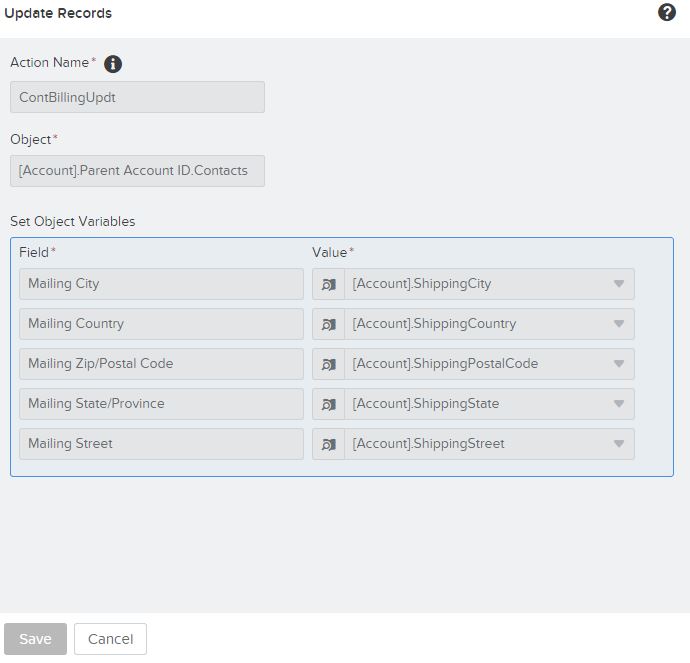Click the Action Name field ContBillingUpdt
The image size is (690, 663).
tap(137, 97)
